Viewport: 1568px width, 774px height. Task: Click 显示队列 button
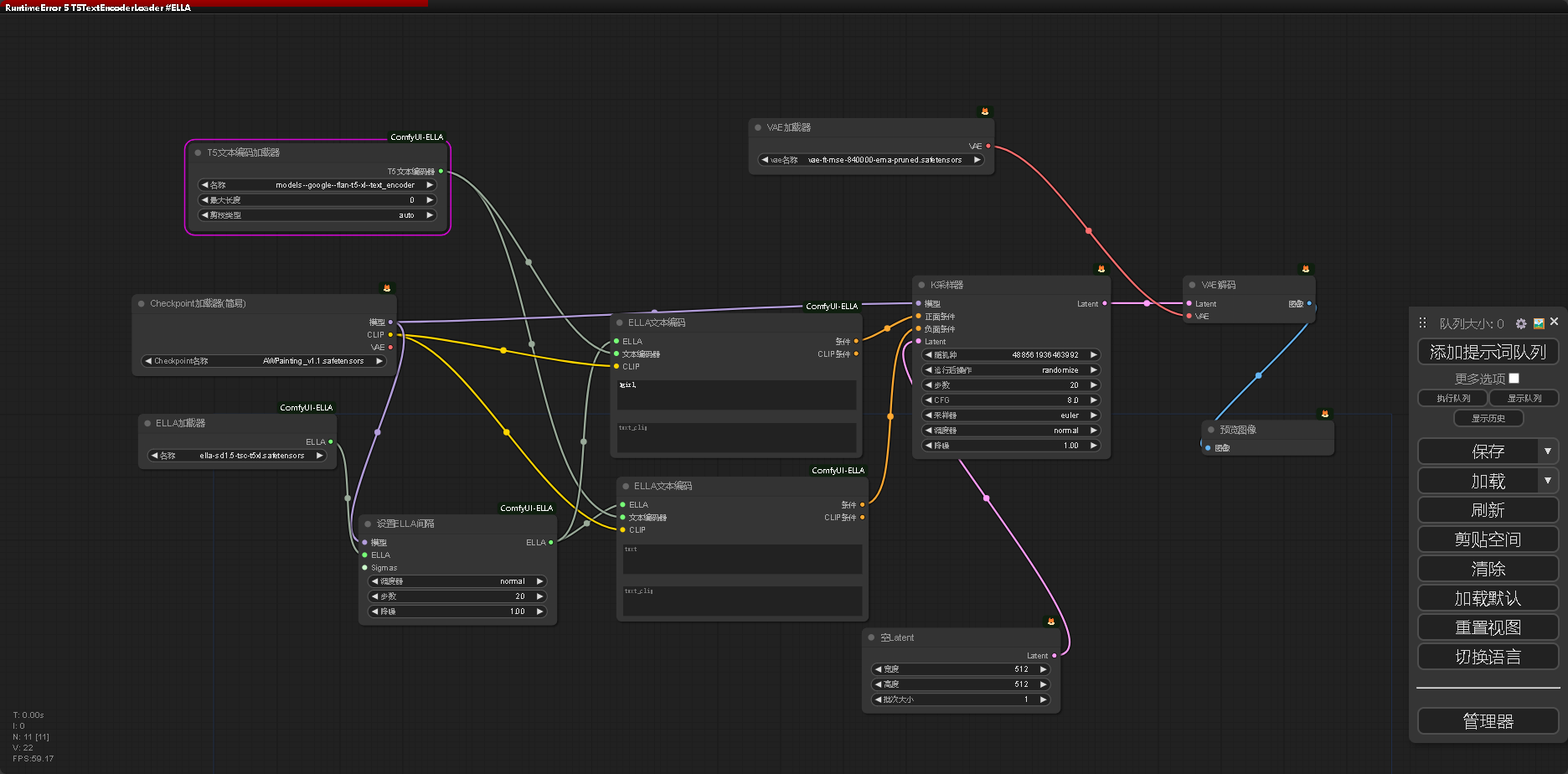(1524, 398)
